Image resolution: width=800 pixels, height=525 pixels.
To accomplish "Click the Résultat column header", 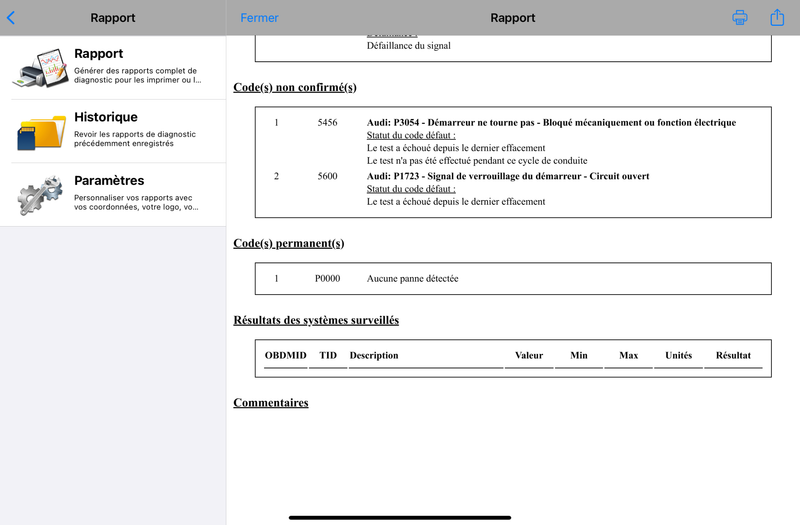I will 733,355.
